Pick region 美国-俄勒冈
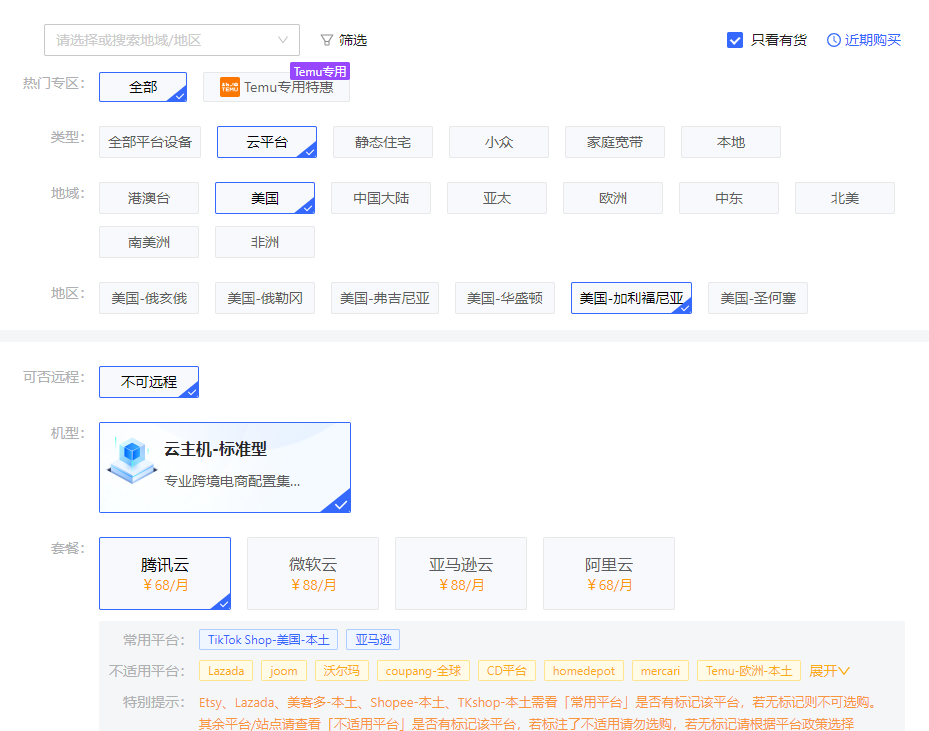The width and height of the screenshot is (929, 731). pyautogui.click(x=265, y=298)
